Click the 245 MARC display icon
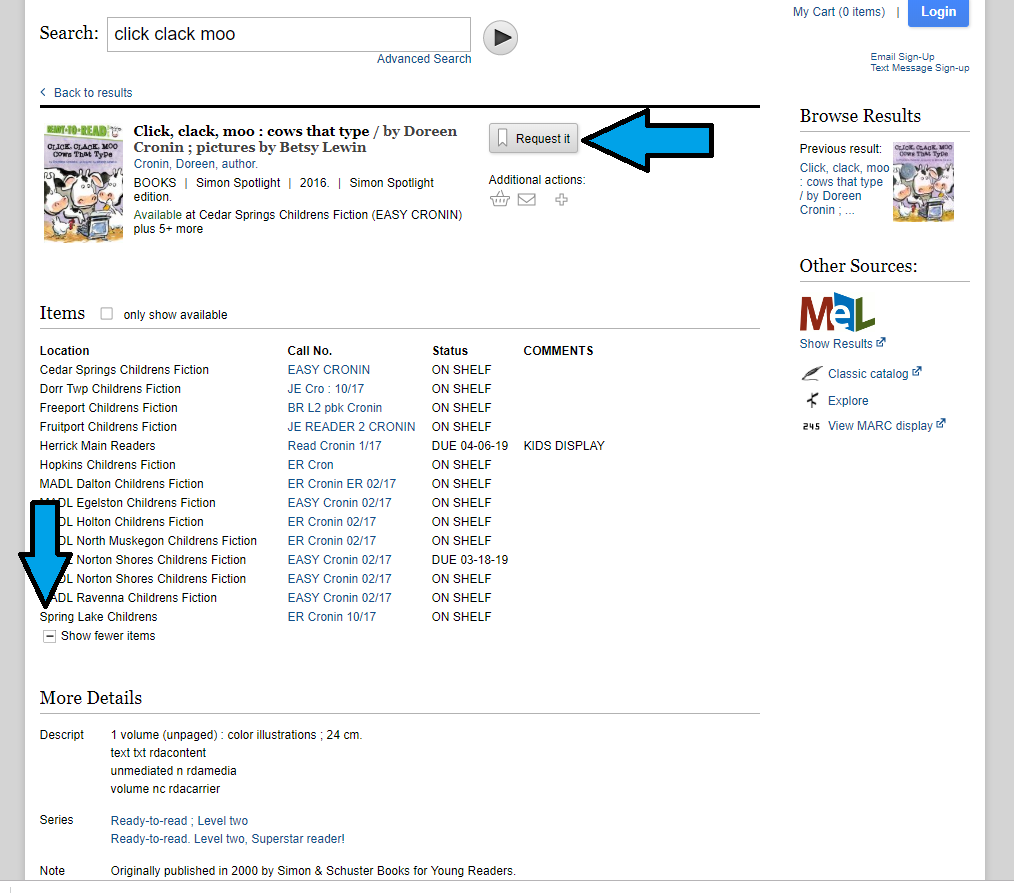Viewport: 1014px width, 893px height. (811, 426)
